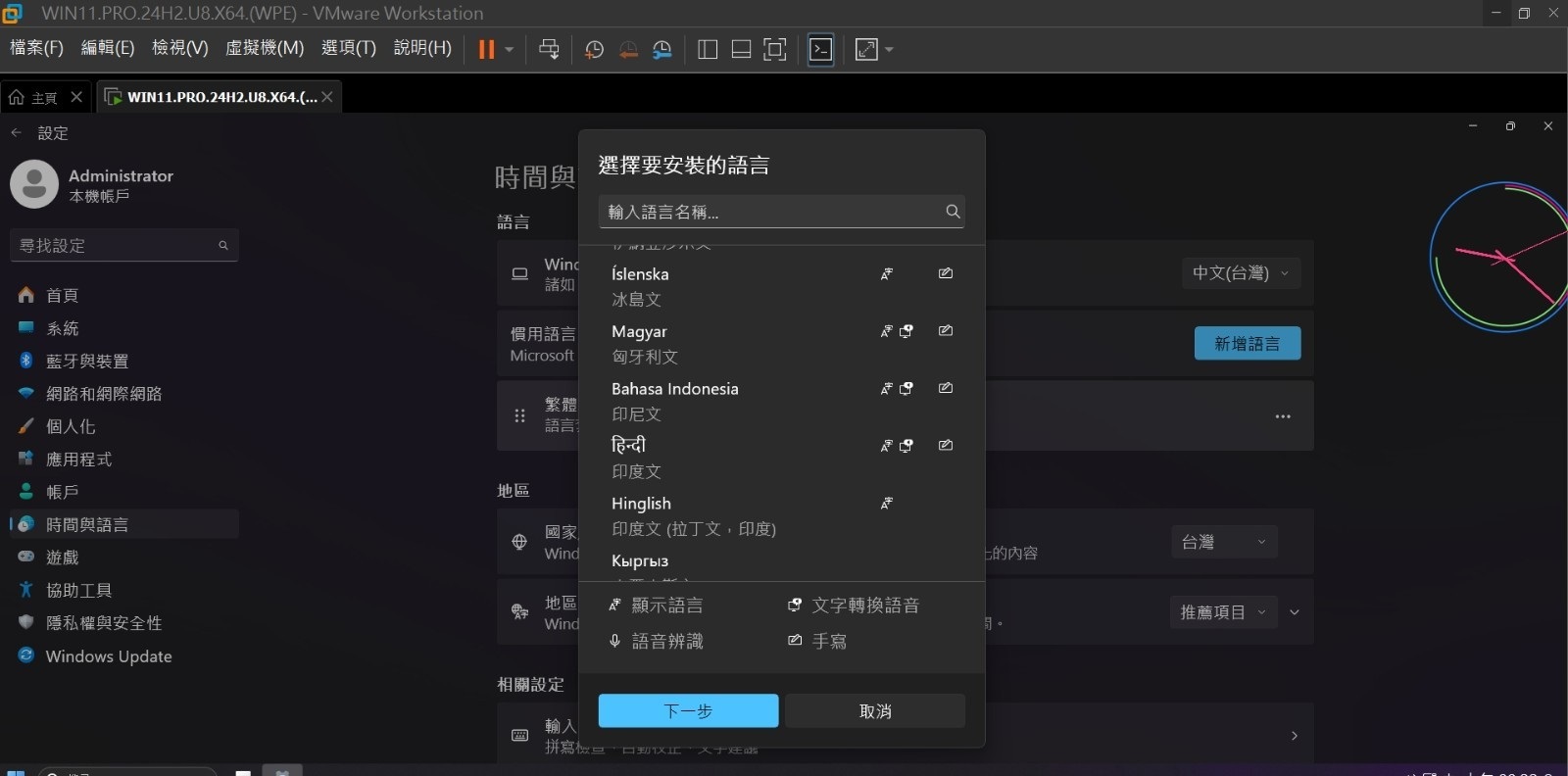Click display language icon on Hinglish row

tap(887, 503)
